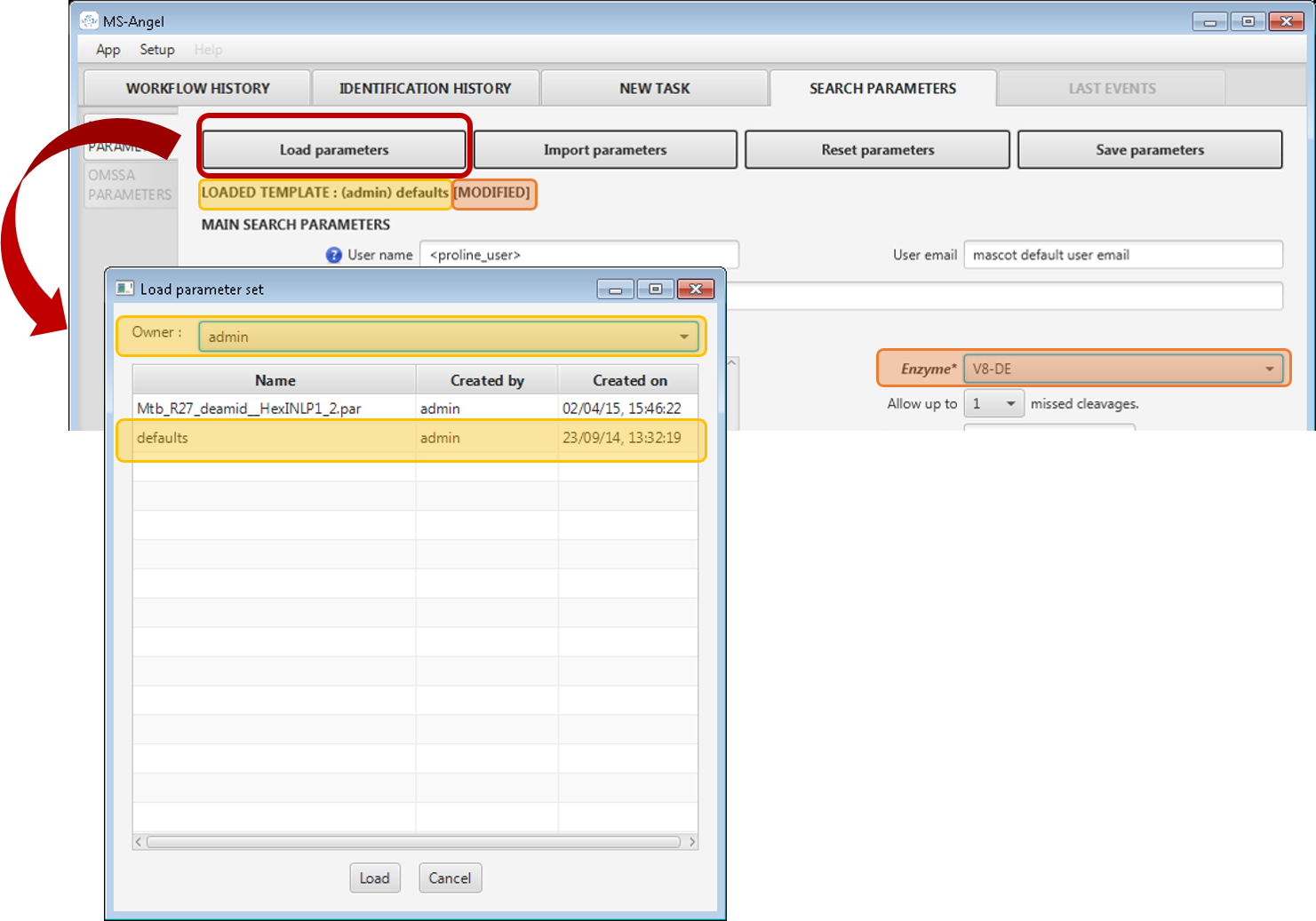This screenshot has width=1316, height=921.
Task: Close the Load parameter set dialog
Action: pos(696,289)
